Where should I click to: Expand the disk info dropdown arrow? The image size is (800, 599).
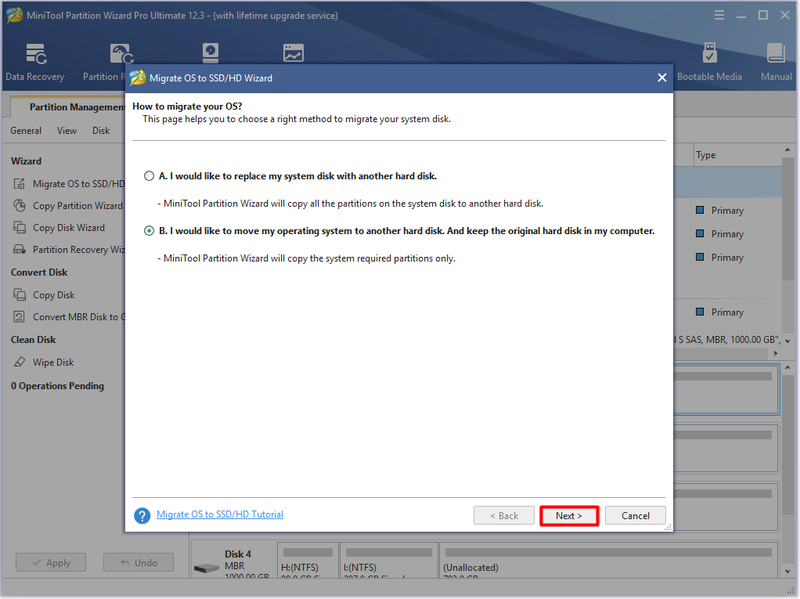pos(788,341)
